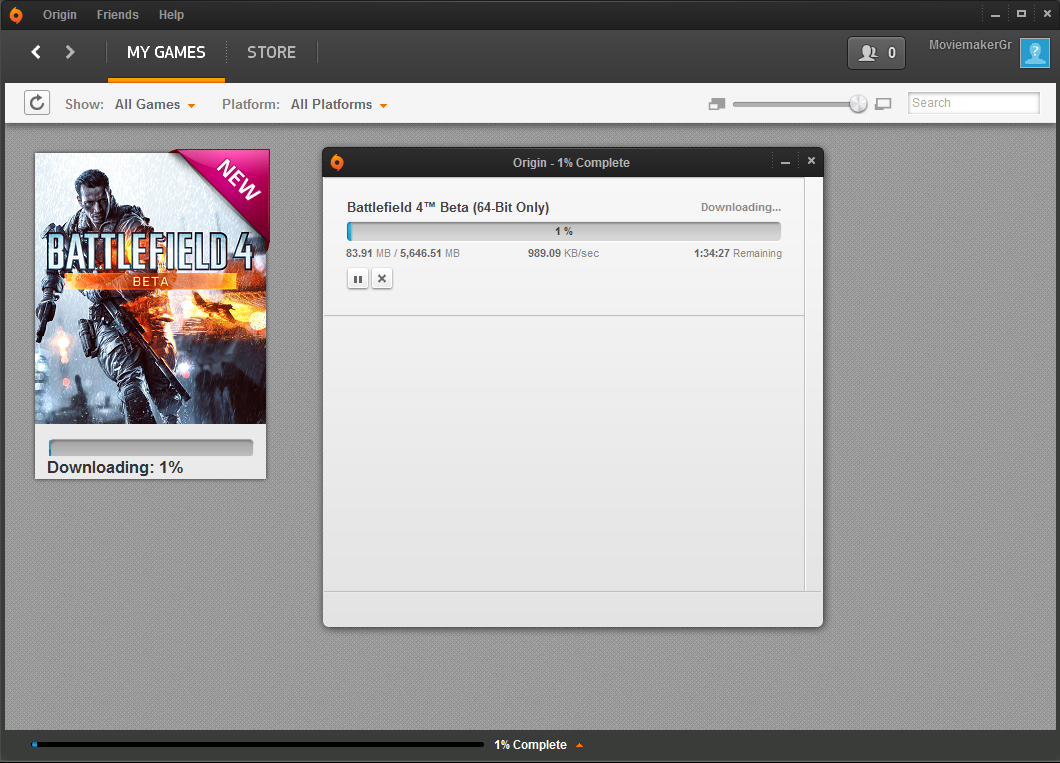Viewport: 1060px width, 763px height.
Task: Cancel the Battlefield 4 Beta download
Action: [382, 278]
